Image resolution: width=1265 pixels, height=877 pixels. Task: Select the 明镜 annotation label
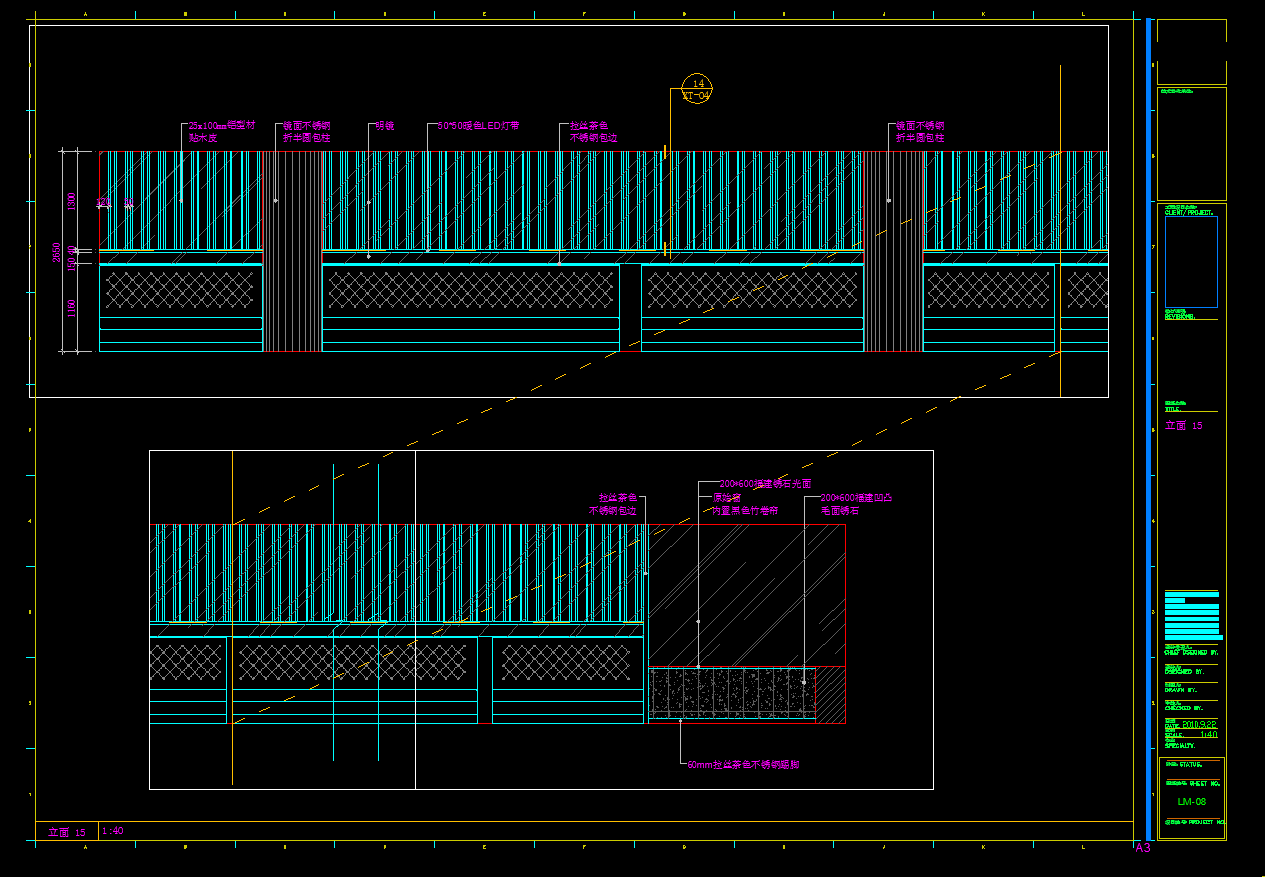[384, 126]
